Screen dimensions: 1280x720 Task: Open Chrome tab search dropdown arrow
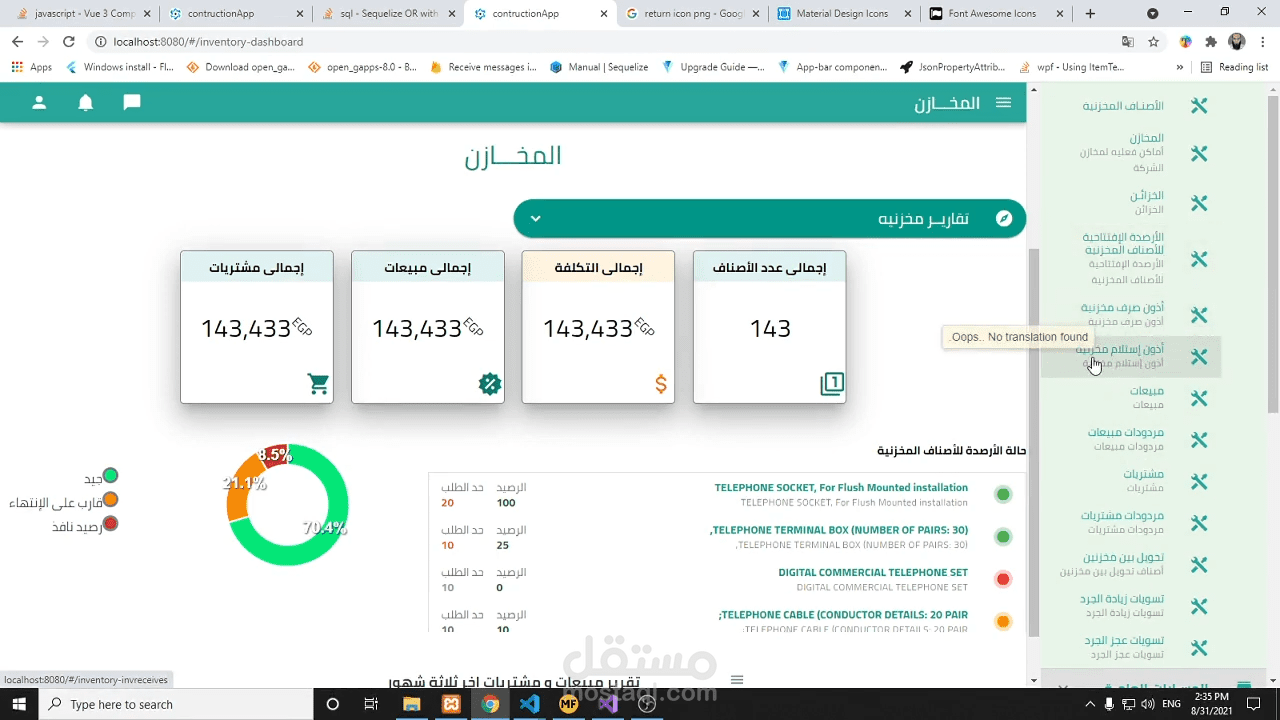tap(1153, 14)
